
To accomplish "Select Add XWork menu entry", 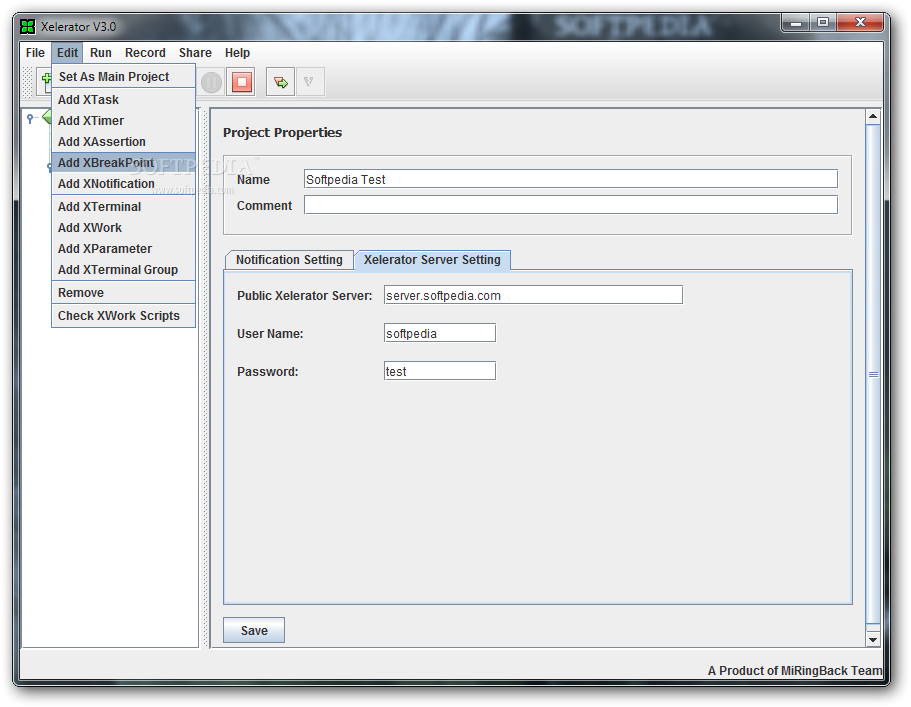I will [x=123, y=228].
